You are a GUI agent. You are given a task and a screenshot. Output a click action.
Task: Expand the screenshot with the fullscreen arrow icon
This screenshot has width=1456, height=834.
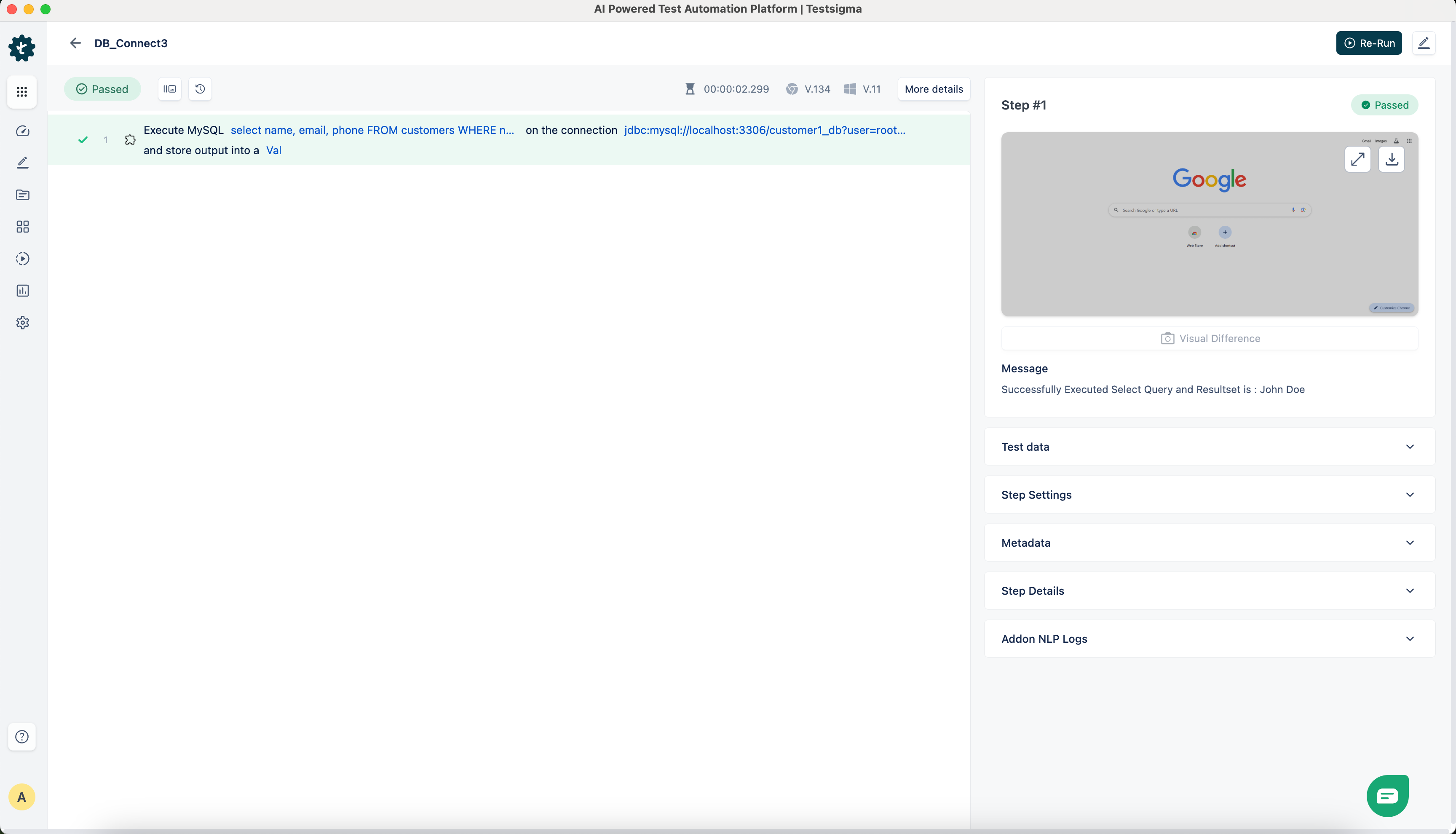click(1357, 159)
